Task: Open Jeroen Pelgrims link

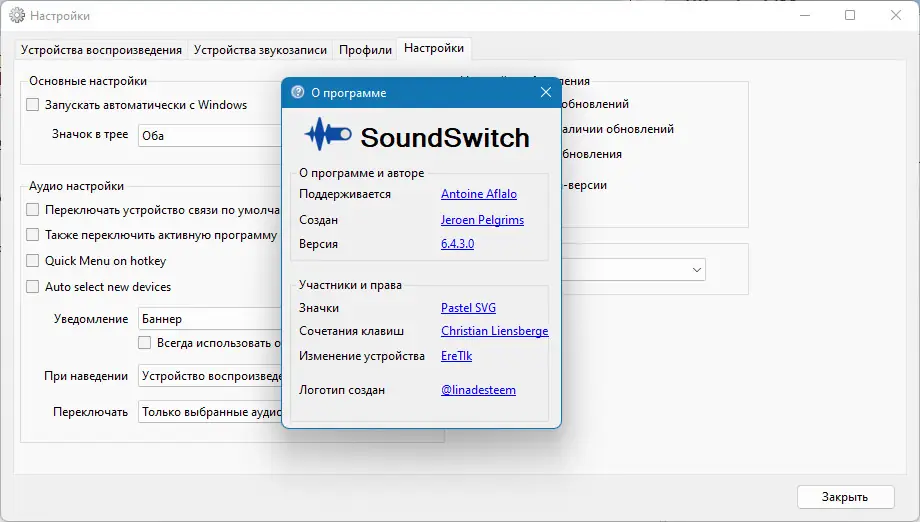Action: [482, 219]
